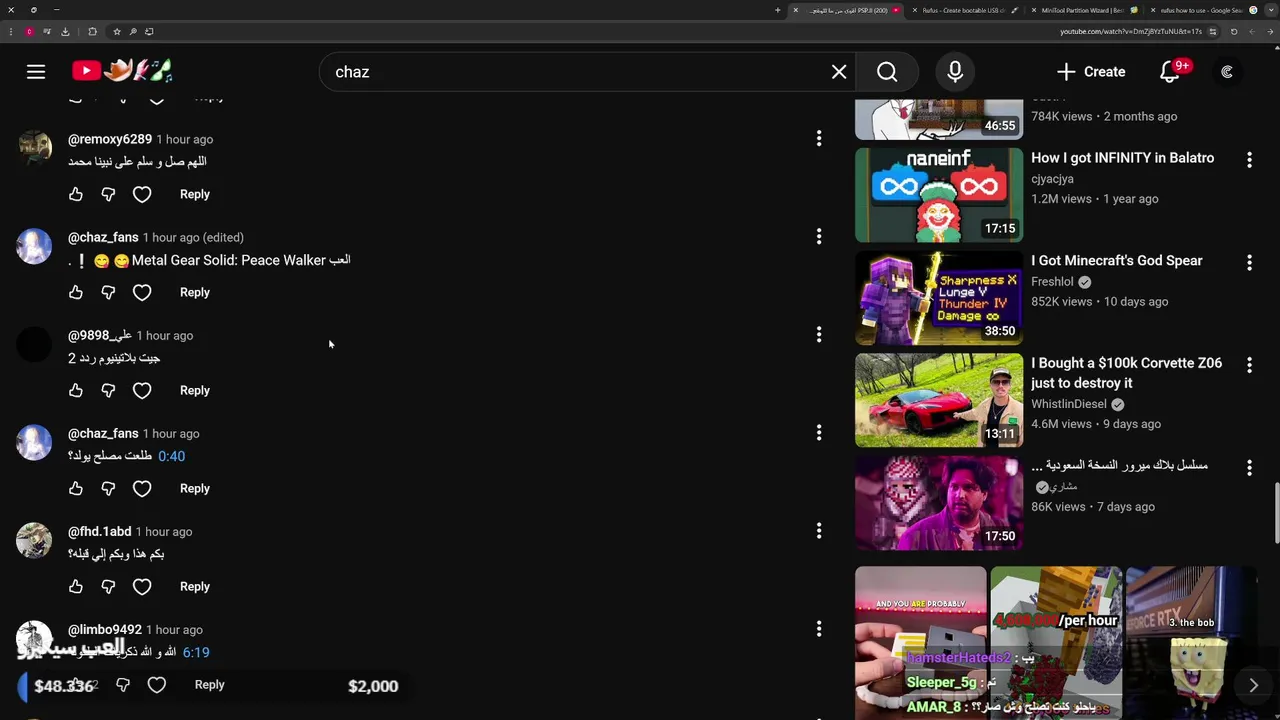
Task: Switch to MiniTool Partition Wizard browser tab
Action: (x=1083, y=10)
